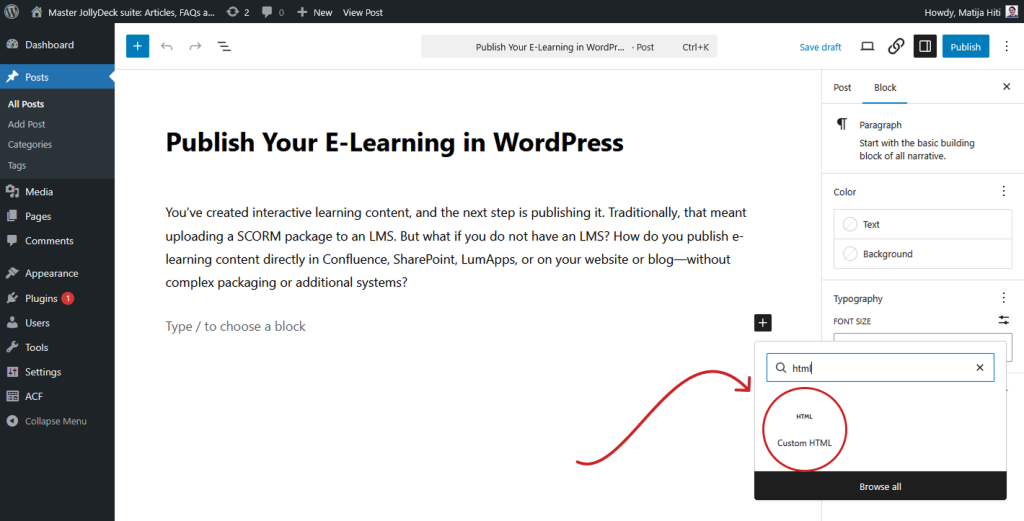Toggle custom font size controls
This screenshot has height=521, width=1024.
1003,320
